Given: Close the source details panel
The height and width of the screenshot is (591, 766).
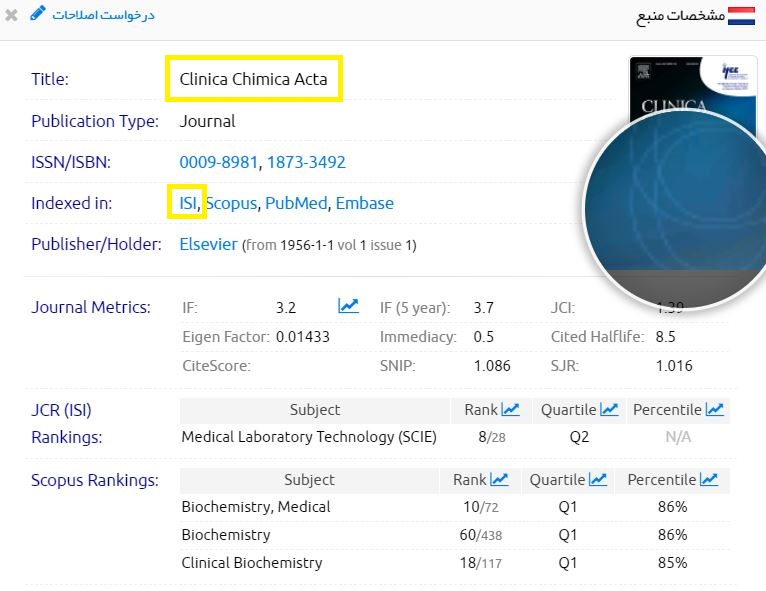Looking at the screenshot, I should point(11,16).
